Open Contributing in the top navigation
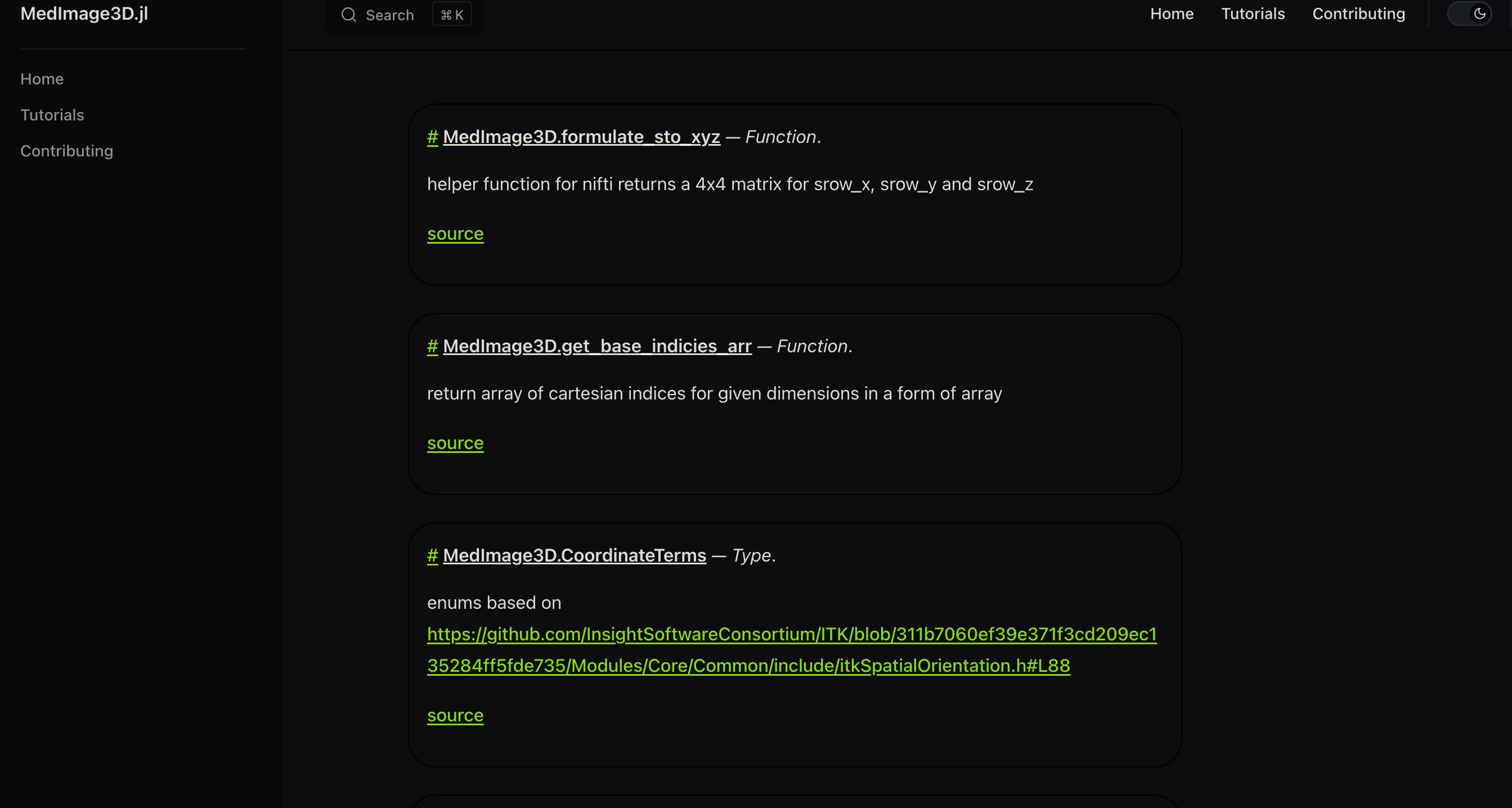This screenshot has height=808, width=1512. point(1358,14)
